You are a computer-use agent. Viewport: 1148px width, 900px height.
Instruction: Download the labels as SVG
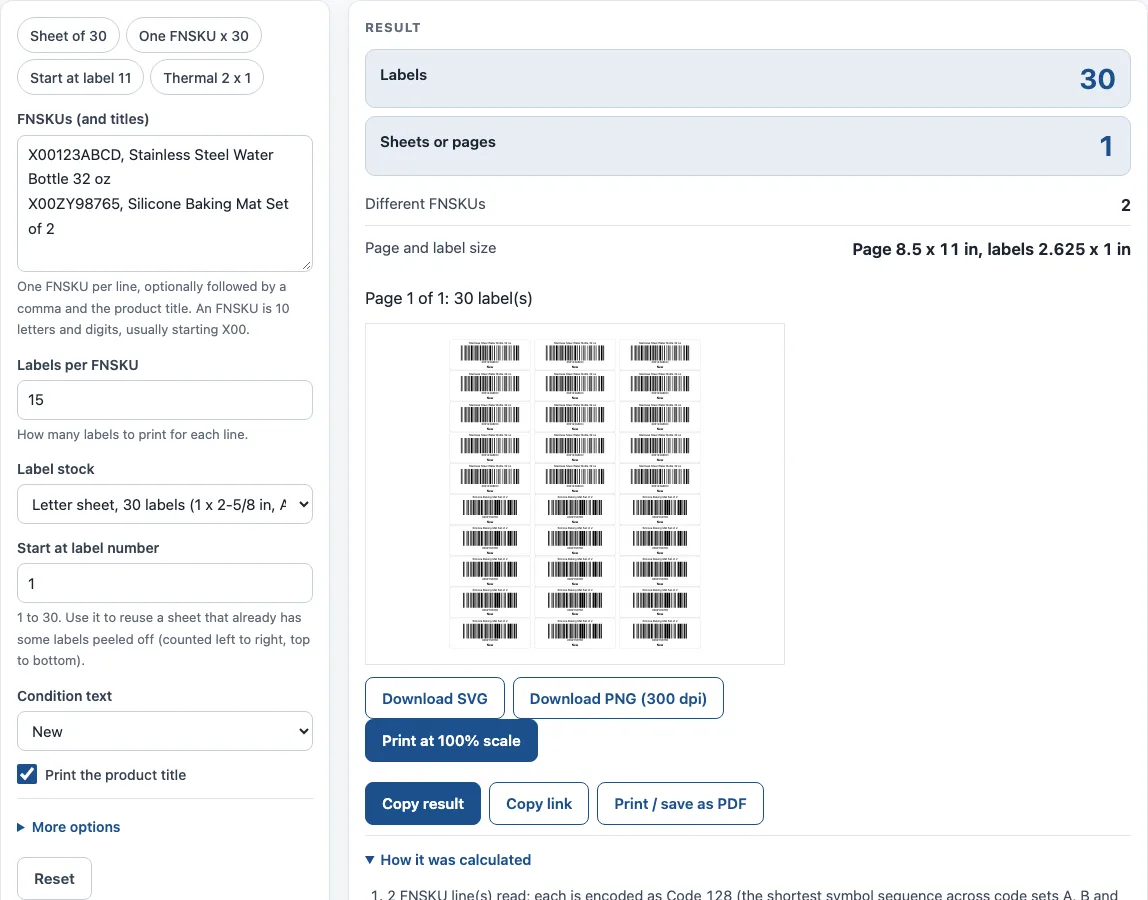pyautogui.click(x=435, y=699)
